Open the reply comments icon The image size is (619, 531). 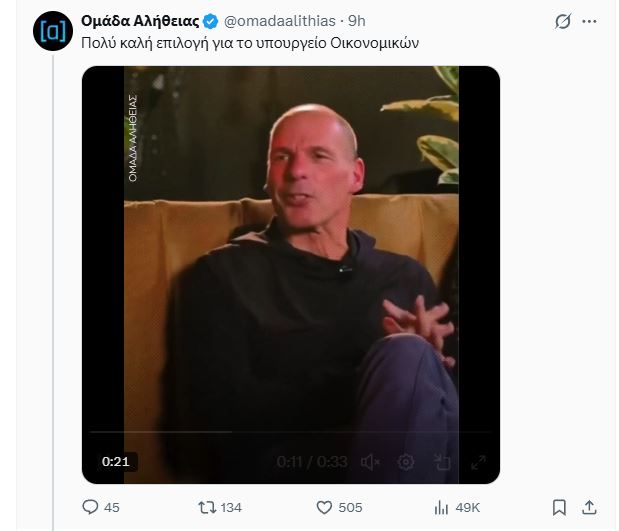point(91,507)
